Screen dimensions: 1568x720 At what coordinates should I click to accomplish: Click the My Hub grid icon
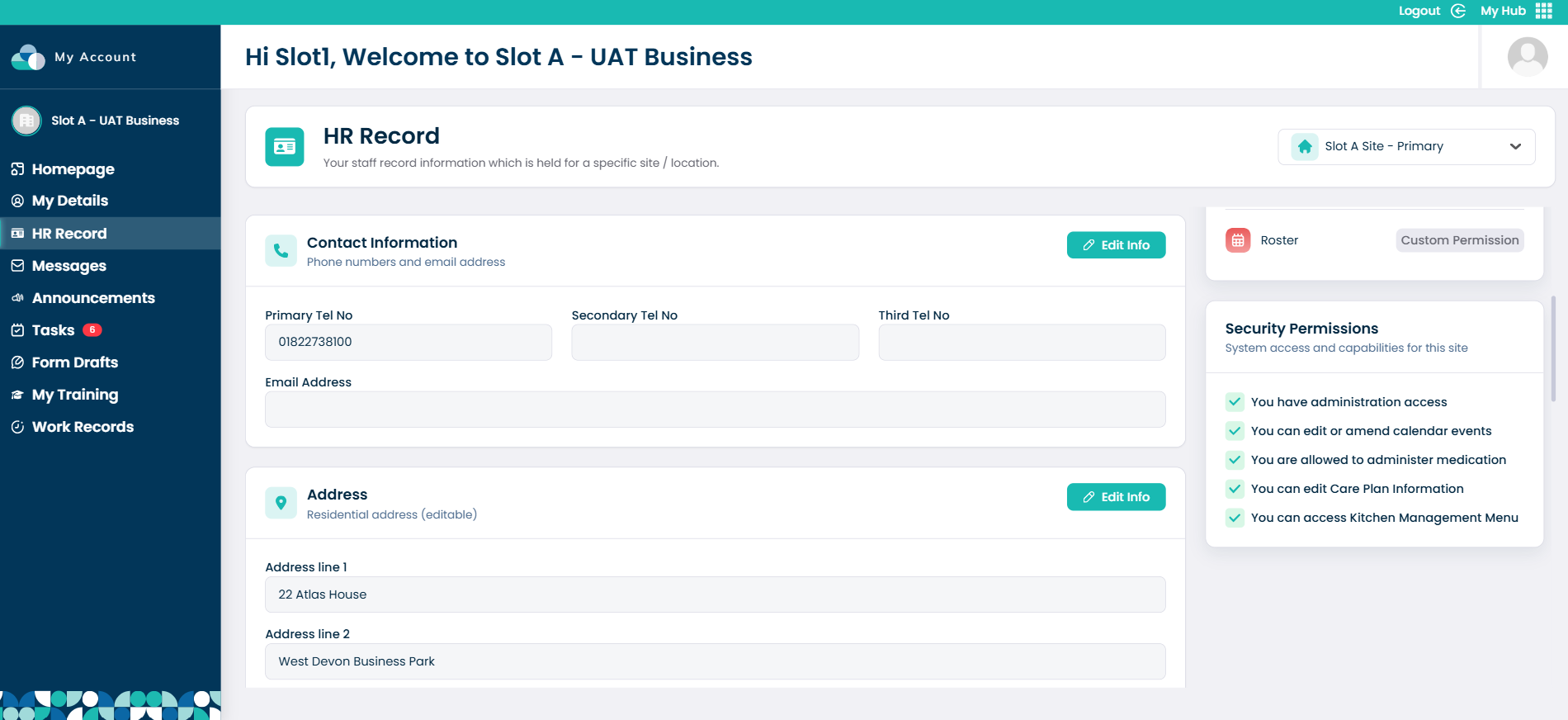tap(1544, 11)
